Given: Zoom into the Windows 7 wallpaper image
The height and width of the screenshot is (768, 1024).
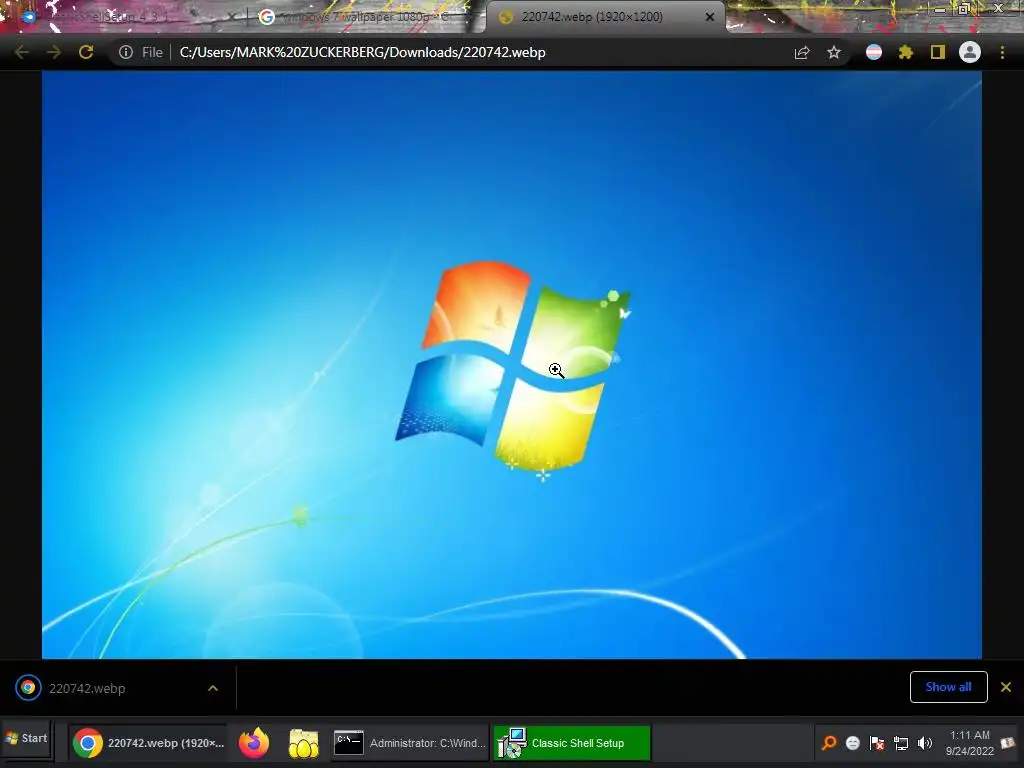Looking at the screenshot, I should point(511,364).
